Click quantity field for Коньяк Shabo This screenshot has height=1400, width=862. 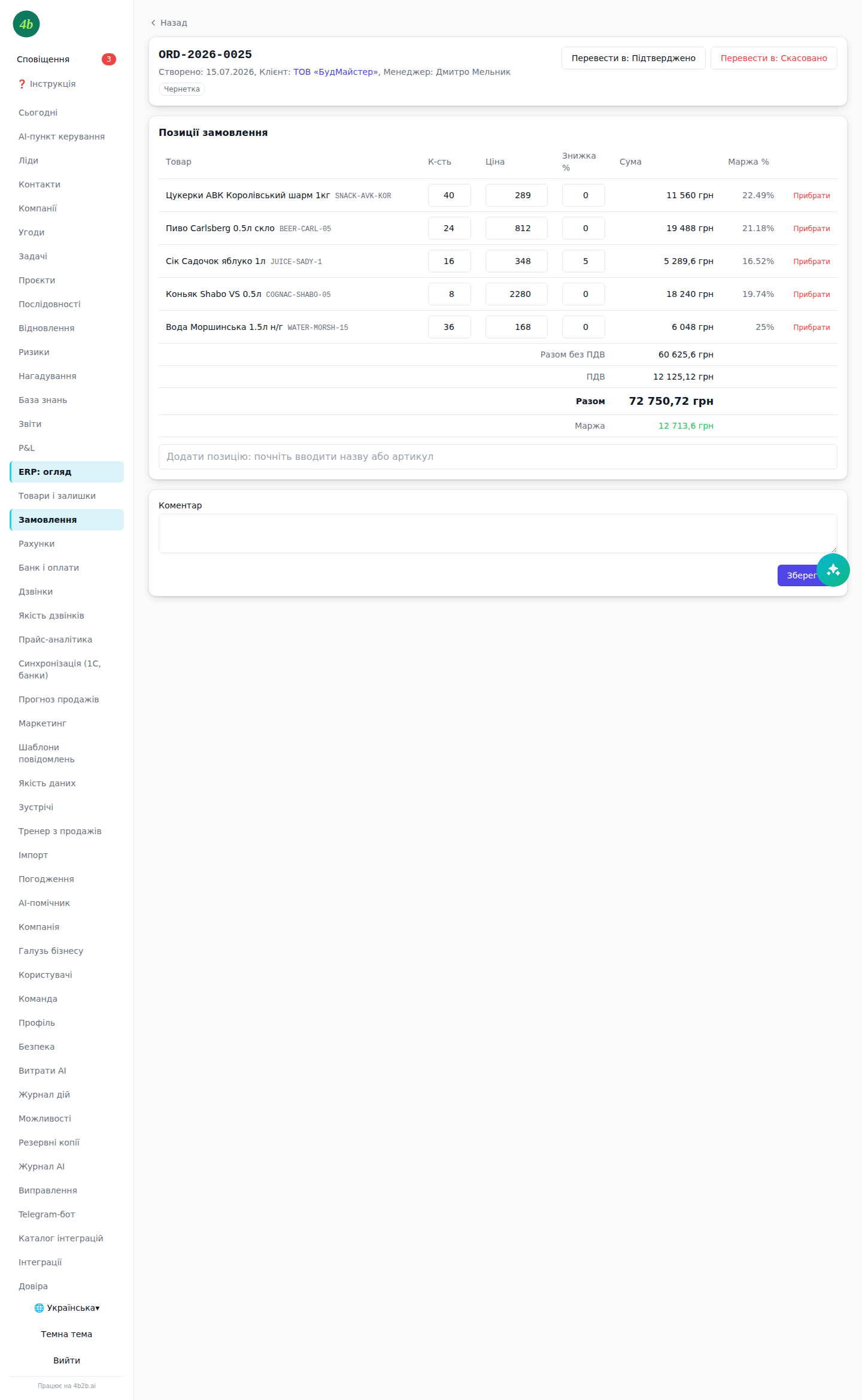[449, 294]
